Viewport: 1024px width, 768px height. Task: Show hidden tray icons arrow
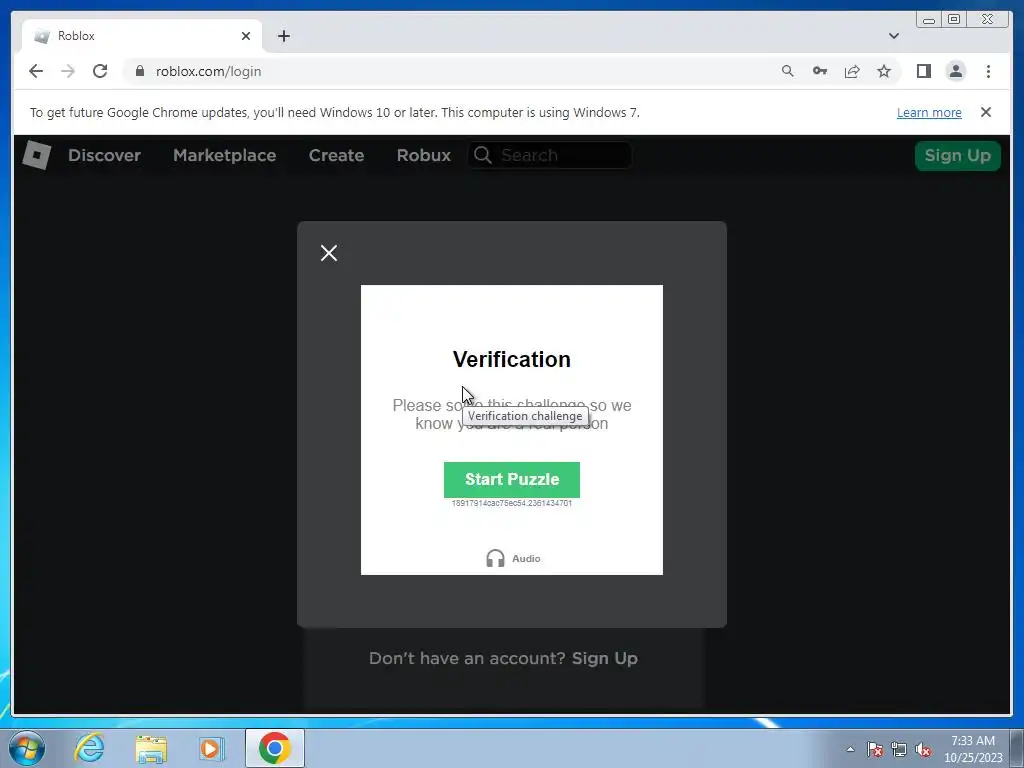(850, 749)
